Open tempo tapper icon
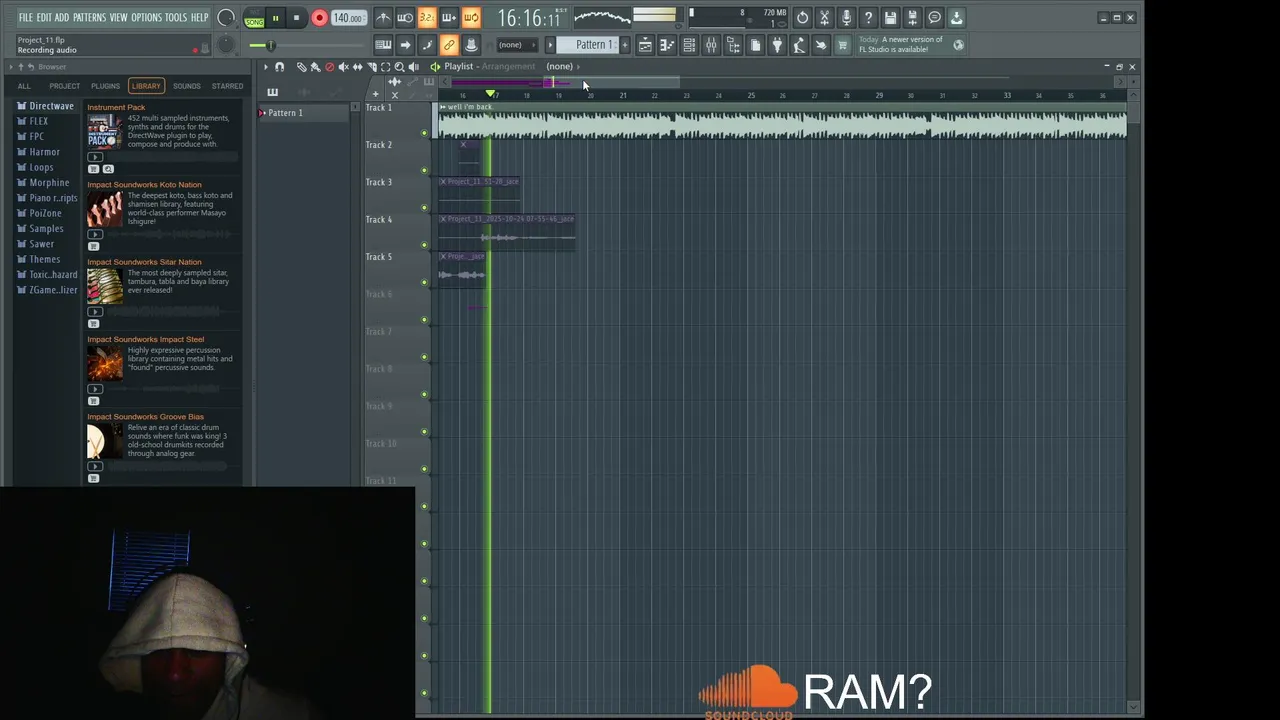This screenshot has width=1280, height=720. (799, 45)
